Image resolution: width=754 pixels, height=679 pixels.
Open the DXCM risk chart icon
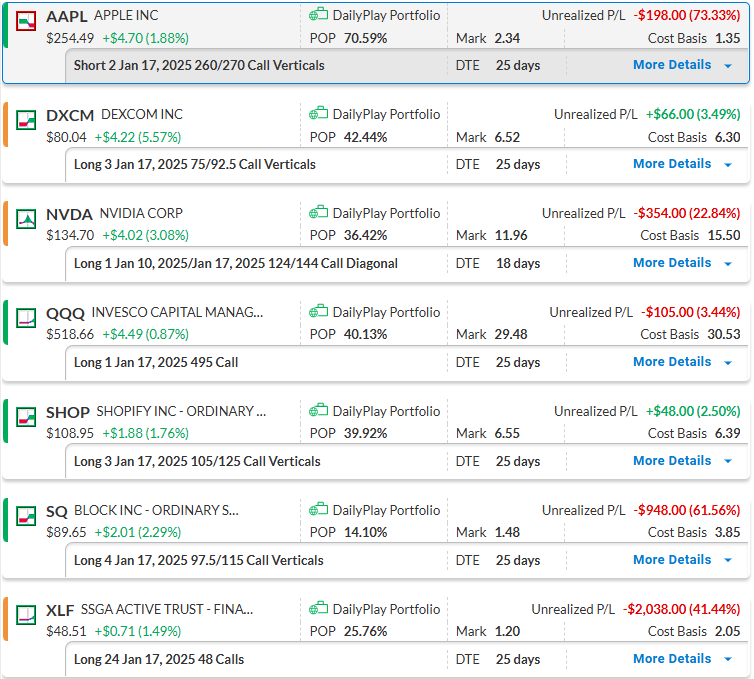coord(26,120)
